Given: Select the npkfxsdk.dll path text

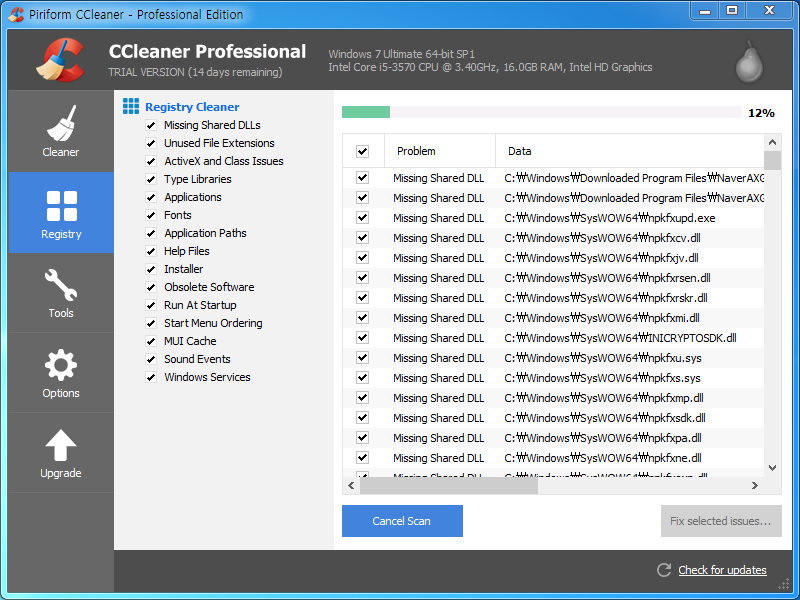Looking at the screenshot, I should pyautogui.click(x=605, y=418).
